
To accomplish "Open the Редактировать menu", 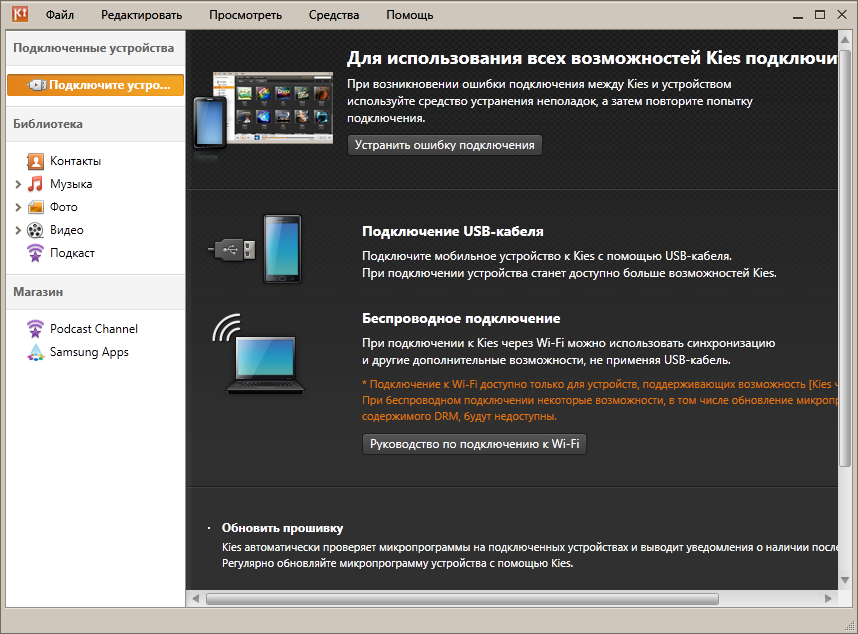I will 141,15.
